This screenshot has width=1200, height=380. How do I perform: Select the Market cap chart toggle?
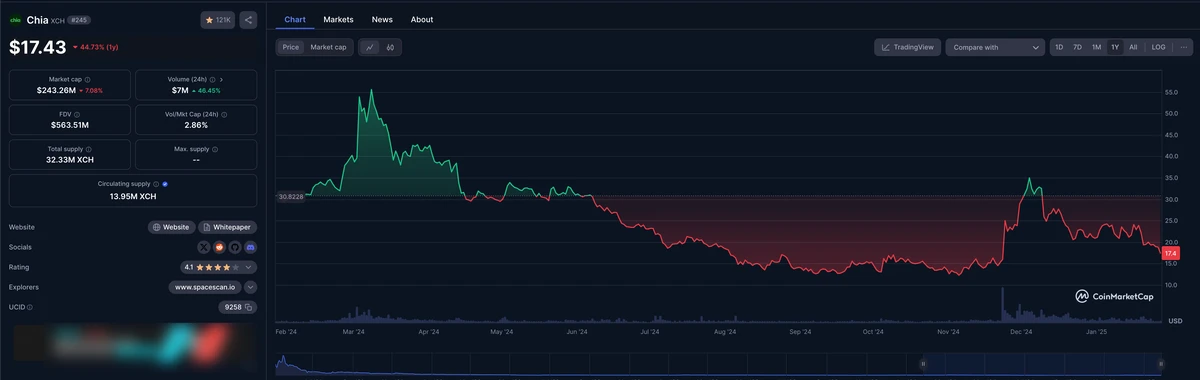[x=328, y=47]
